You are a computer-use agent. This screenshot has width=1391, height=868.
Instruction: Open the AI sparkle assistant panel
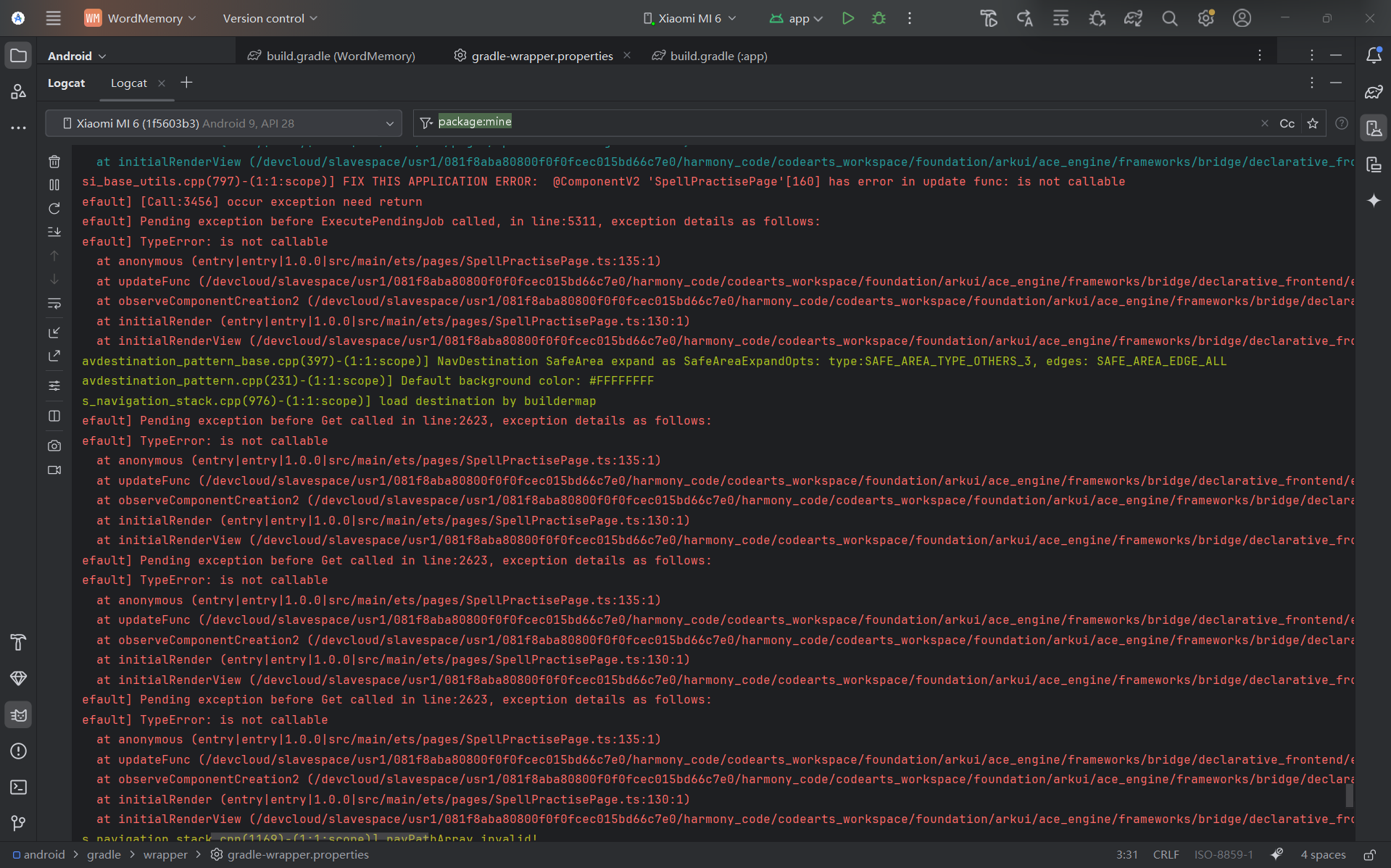click(1374, 201)
